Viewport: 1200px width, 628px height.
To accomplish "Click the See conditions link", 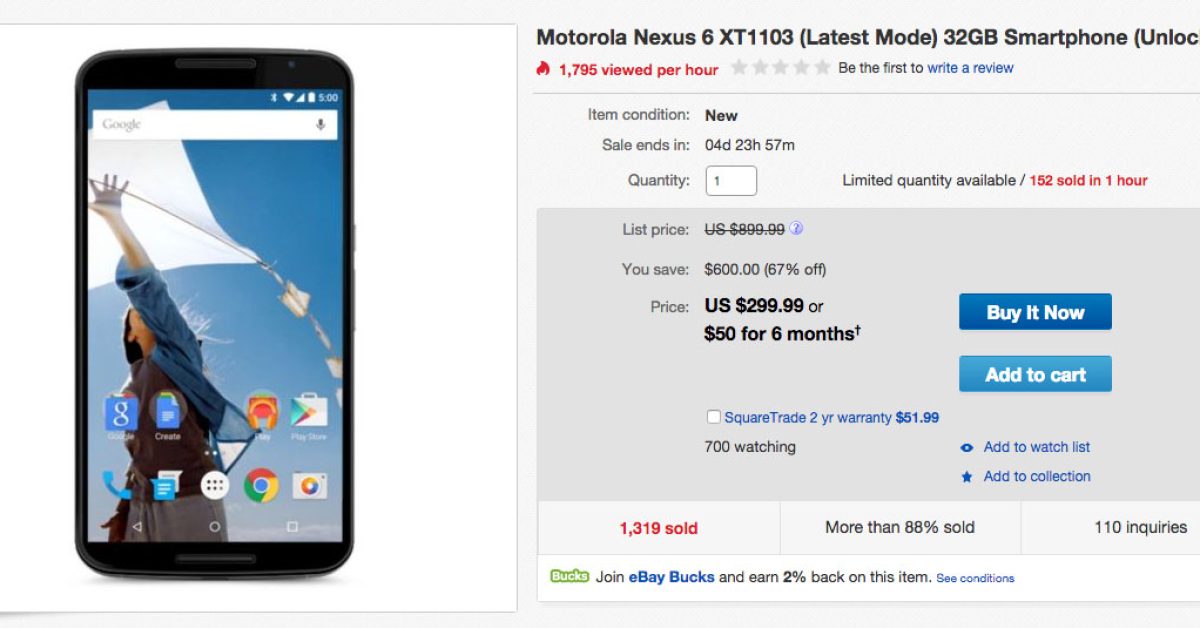I will point(975,578).
